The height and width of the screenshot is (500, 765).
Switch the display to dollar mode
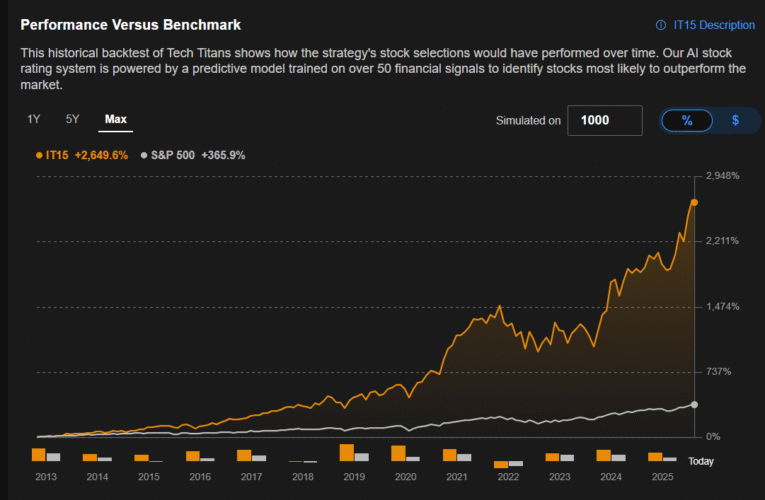[x=735, y=120]
